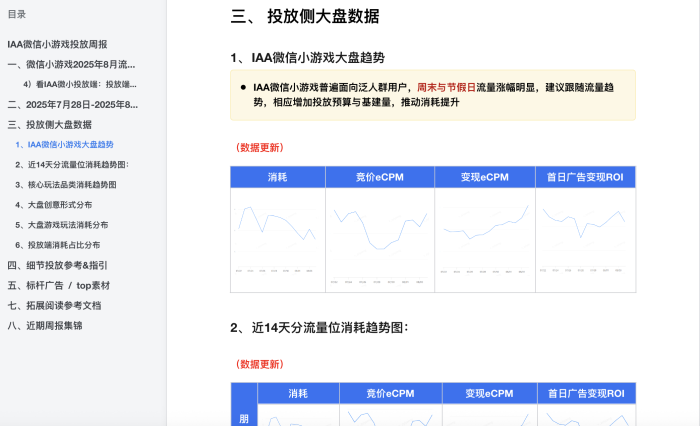Click main heading '三、 投放侧大盘数据'
This screenshot has height=426, width=700.
tap(305, 17)
